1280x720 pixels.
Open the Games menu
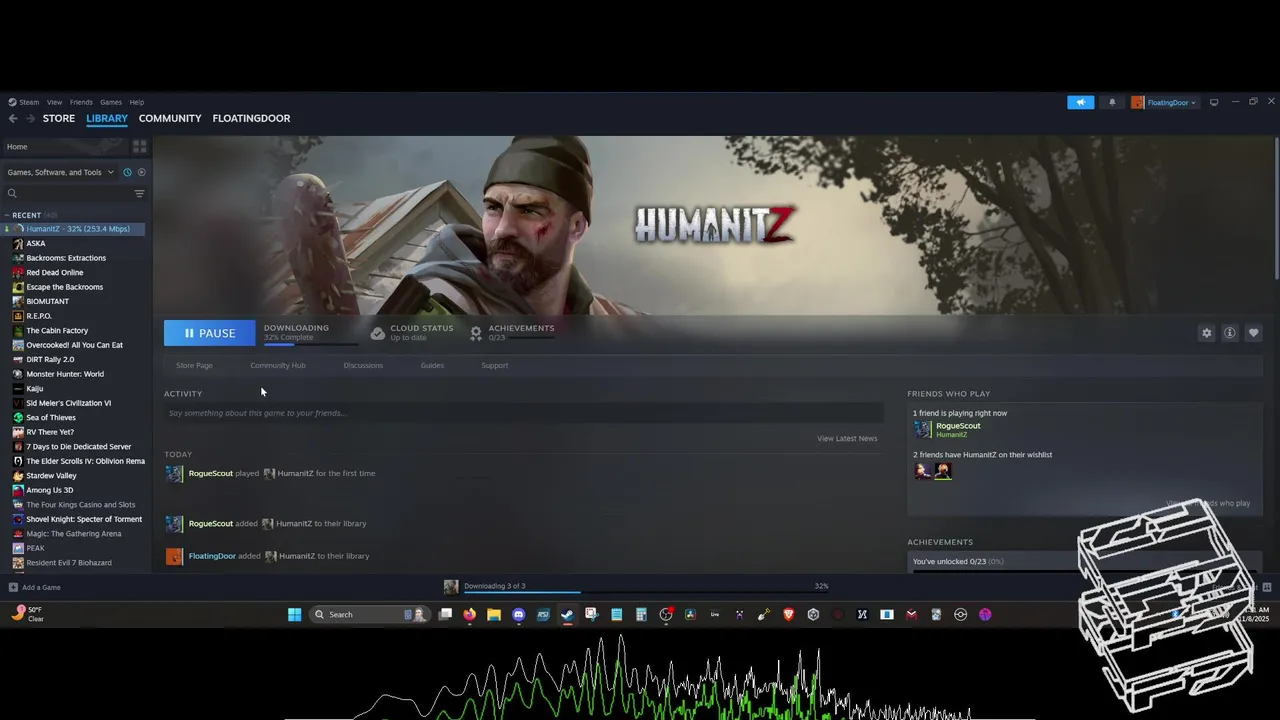click(x=111, y=102)
